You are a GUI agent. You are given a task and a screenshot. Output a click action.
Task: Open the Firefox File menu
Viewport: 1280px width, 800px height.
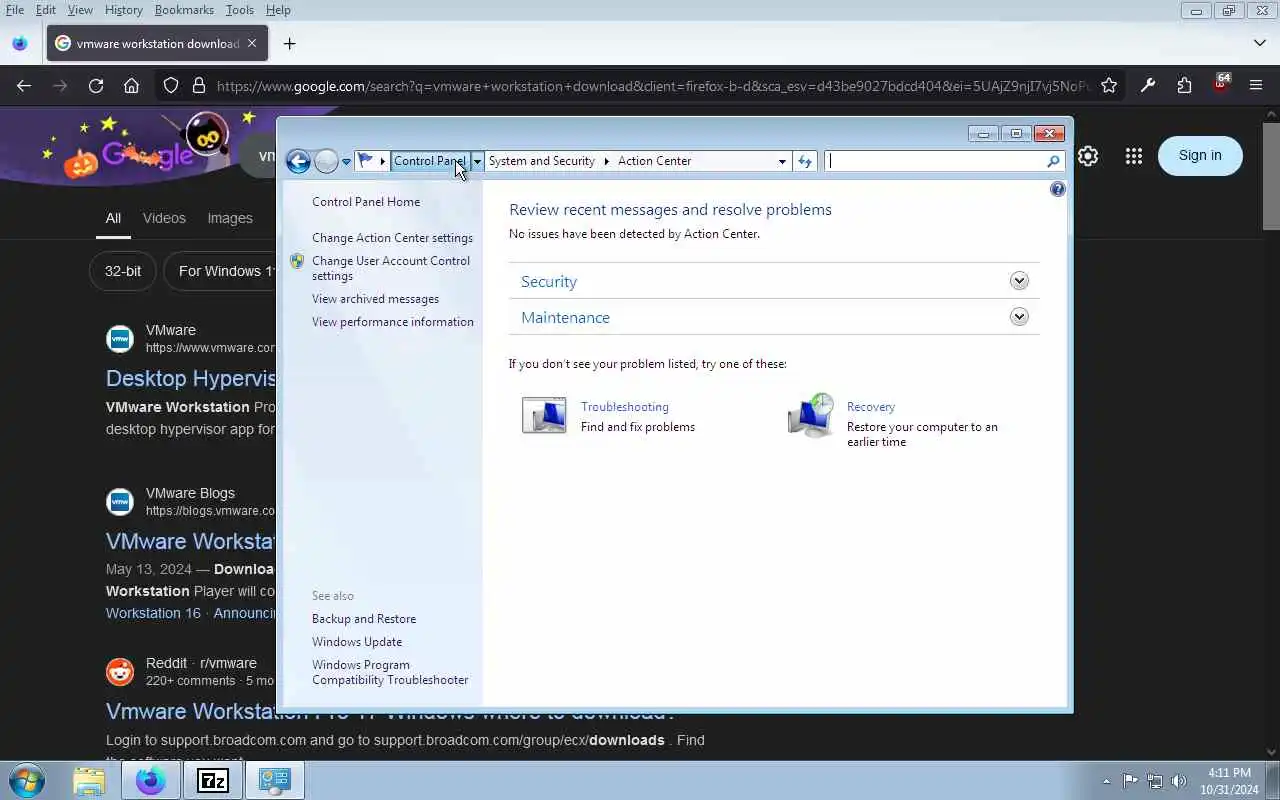pos(15,10)
